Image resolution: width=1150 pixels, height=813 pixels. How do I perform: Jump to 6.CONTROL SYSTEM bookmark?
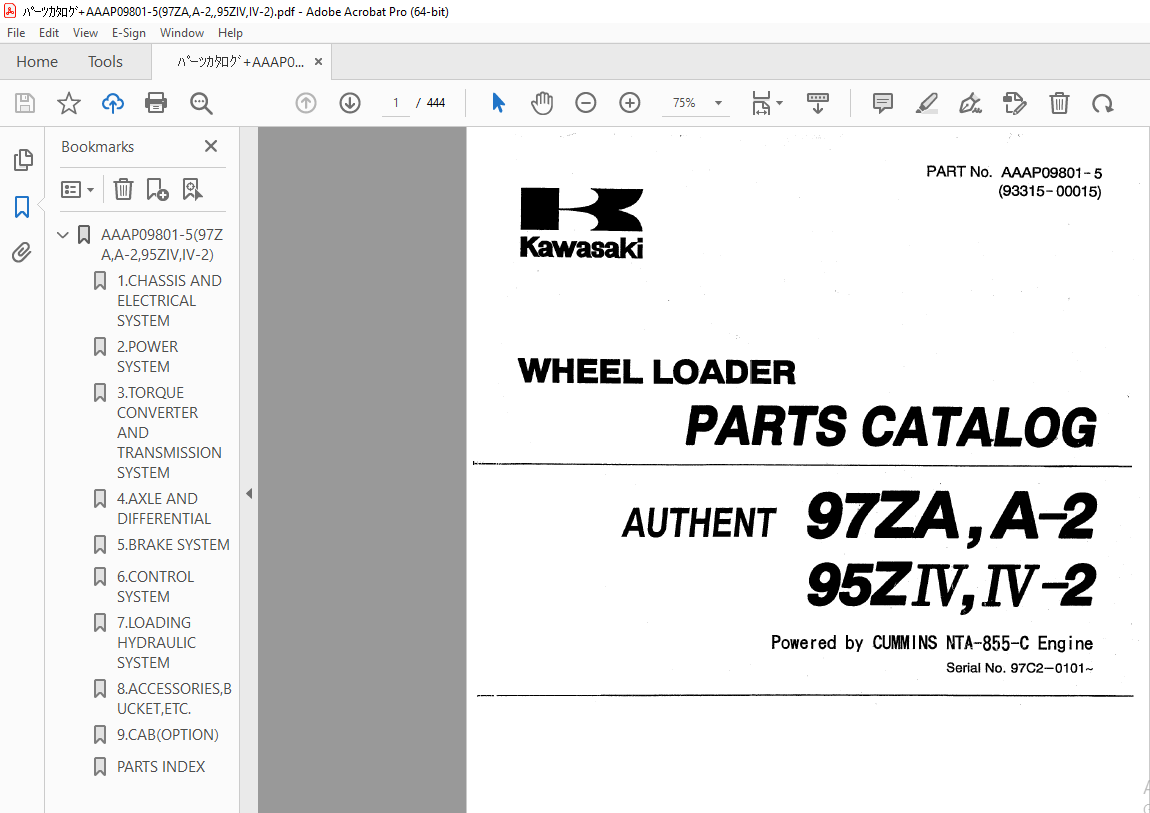tap(155, 586)
